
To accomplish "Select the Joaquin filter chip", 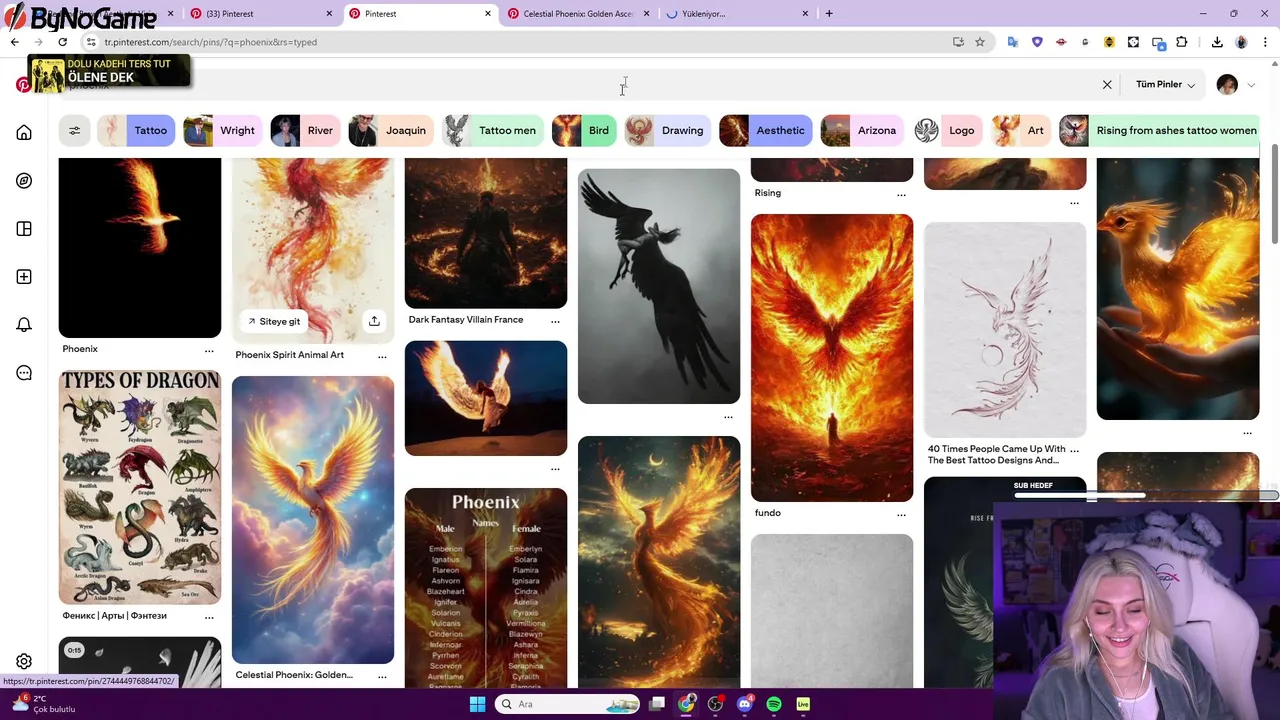I will point(390,130).
